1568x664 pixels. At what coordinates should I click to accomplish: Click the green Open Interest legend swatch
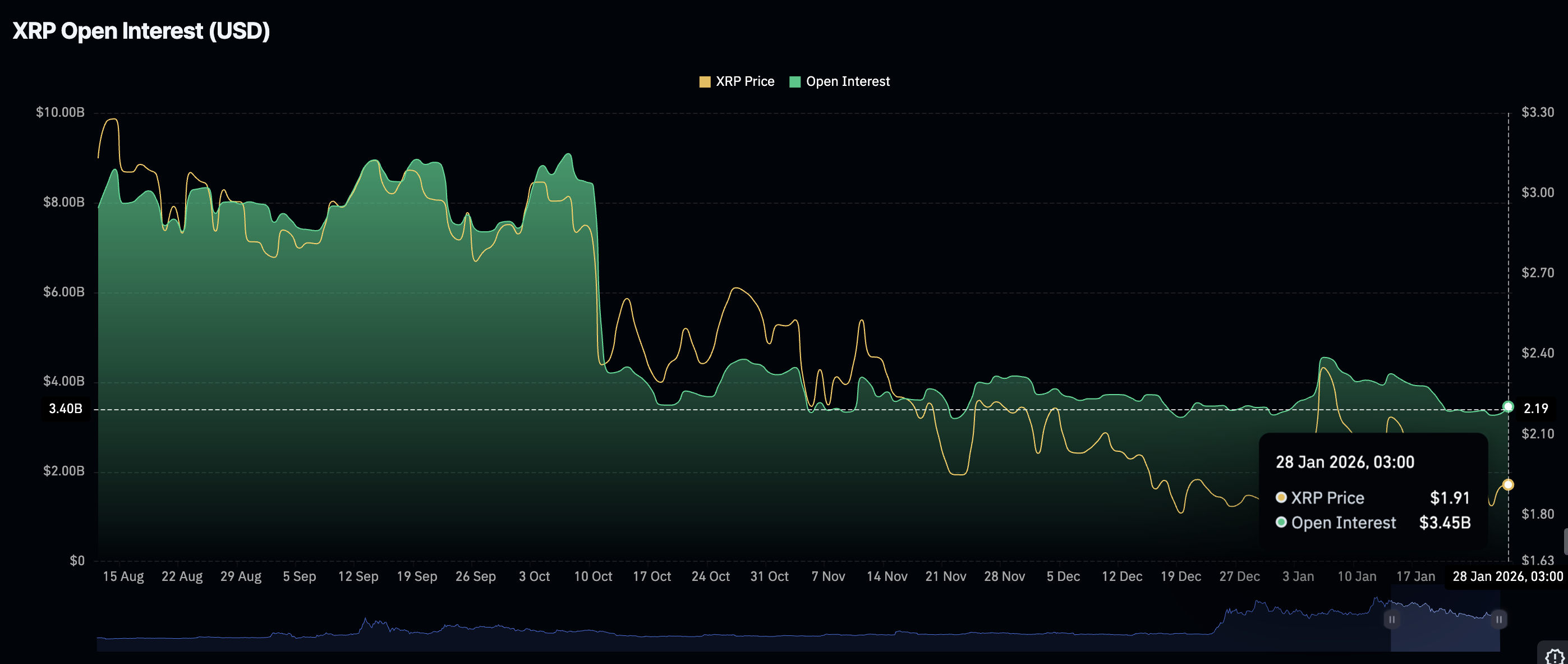point(794,83)
